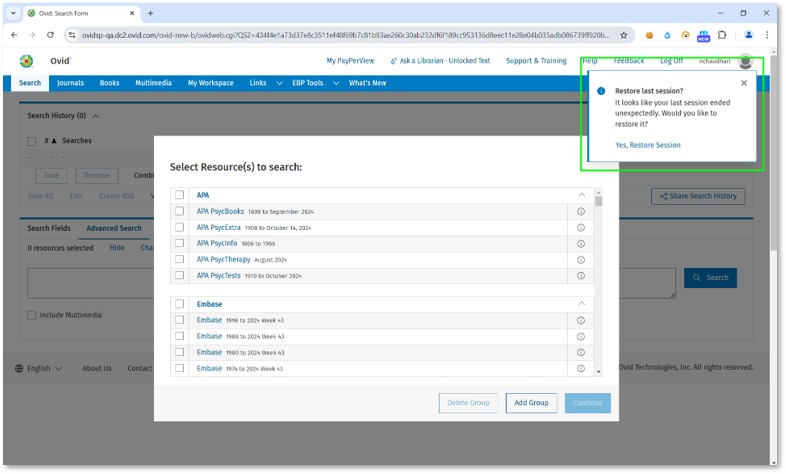The width and height of the screenshot is (786, 474).
Task: Click info icon for Embase 1988 to 2024
Action: click(580, 336)
